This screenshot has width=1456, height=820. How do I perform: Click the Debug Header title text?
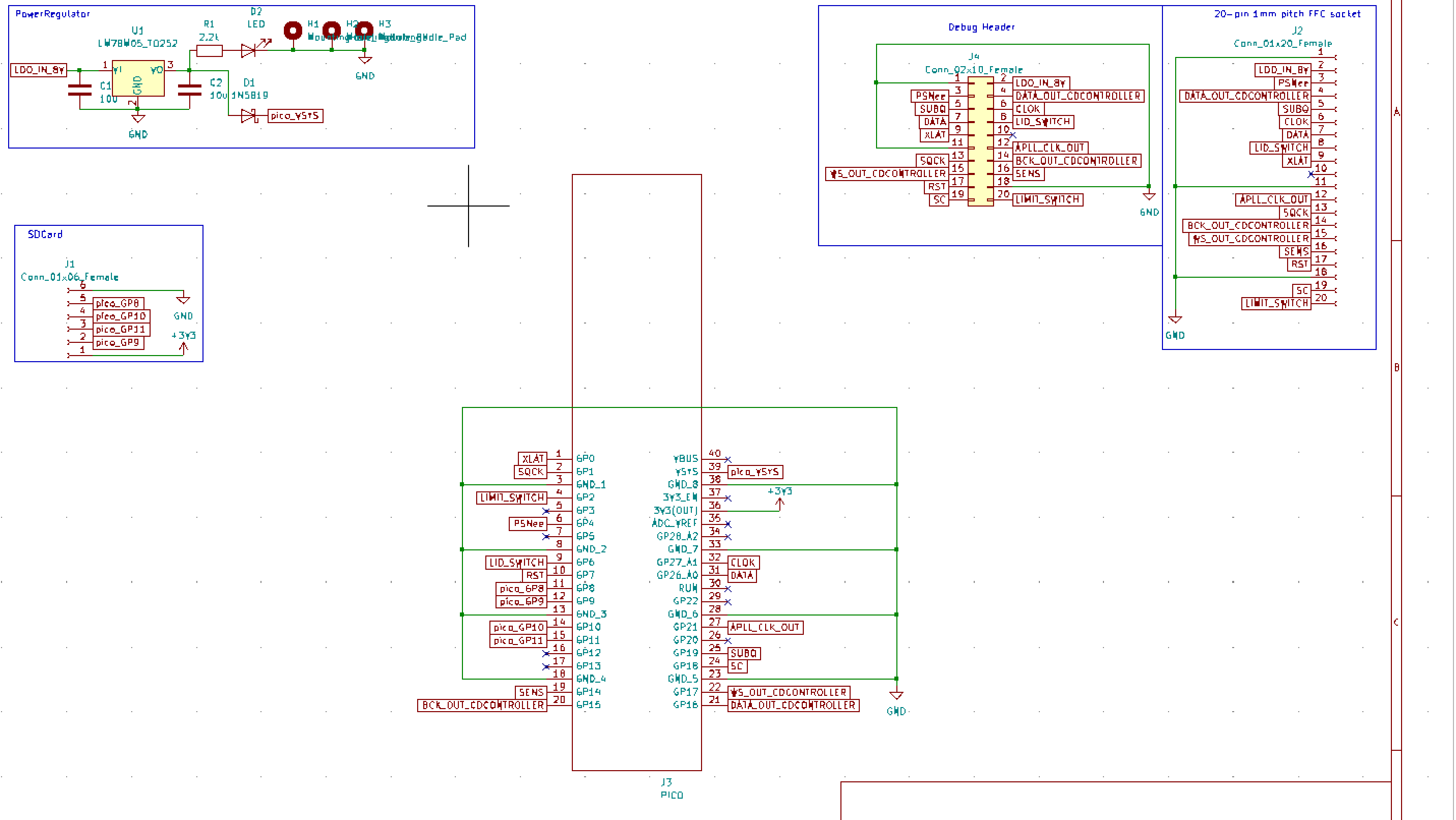981,26
